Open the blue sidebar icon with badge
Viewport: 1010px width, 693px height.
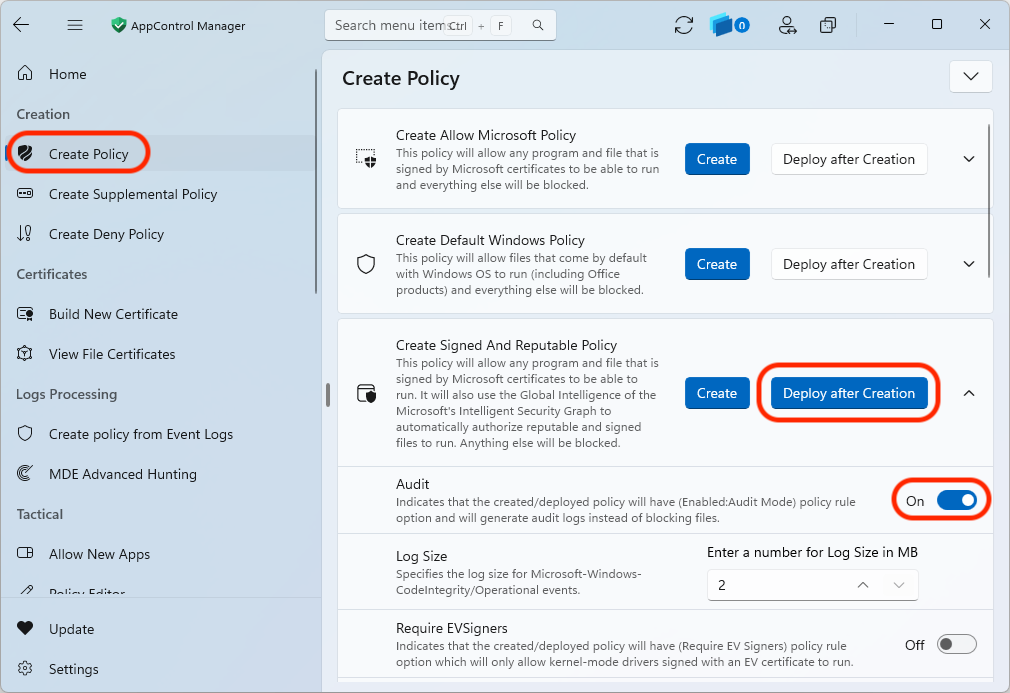coord(729,25)
